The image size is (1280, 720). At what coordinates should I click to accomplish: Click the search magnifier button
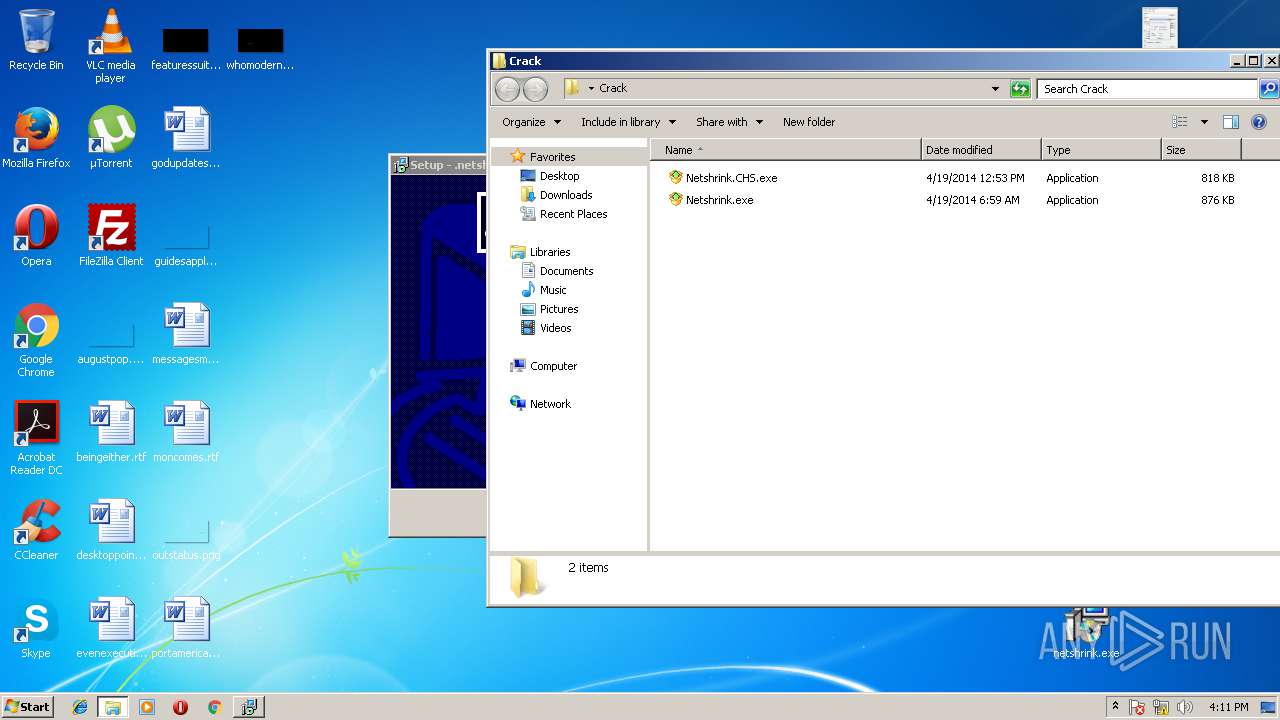(x=1268, y=89)
